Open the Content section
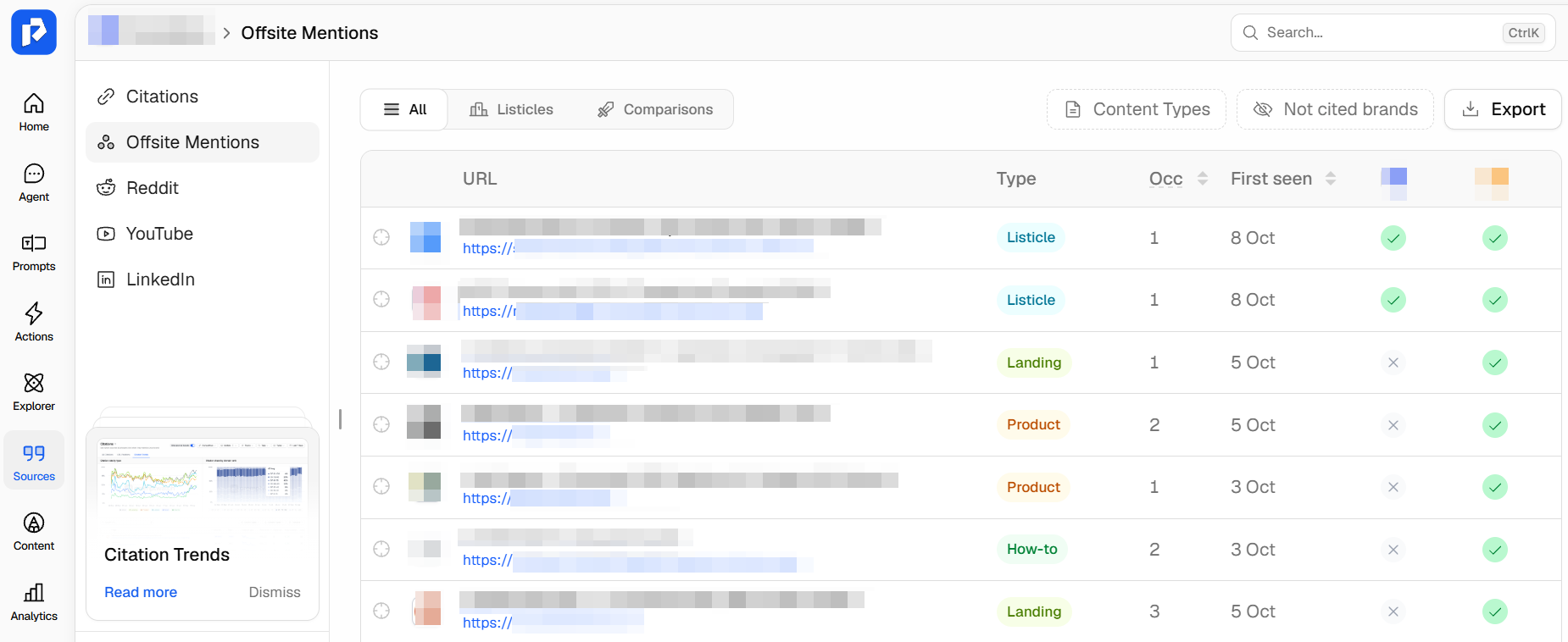This screenshot has height=642, width=1568. tap(34, 532)
